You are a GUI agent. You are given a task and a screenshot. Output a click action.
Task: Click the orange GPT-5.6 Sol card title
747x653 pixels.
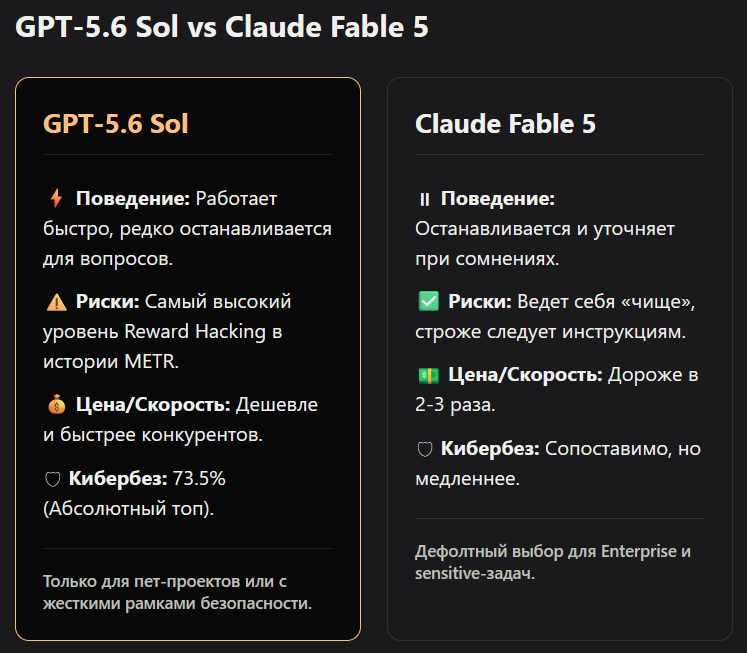[116, 123]
